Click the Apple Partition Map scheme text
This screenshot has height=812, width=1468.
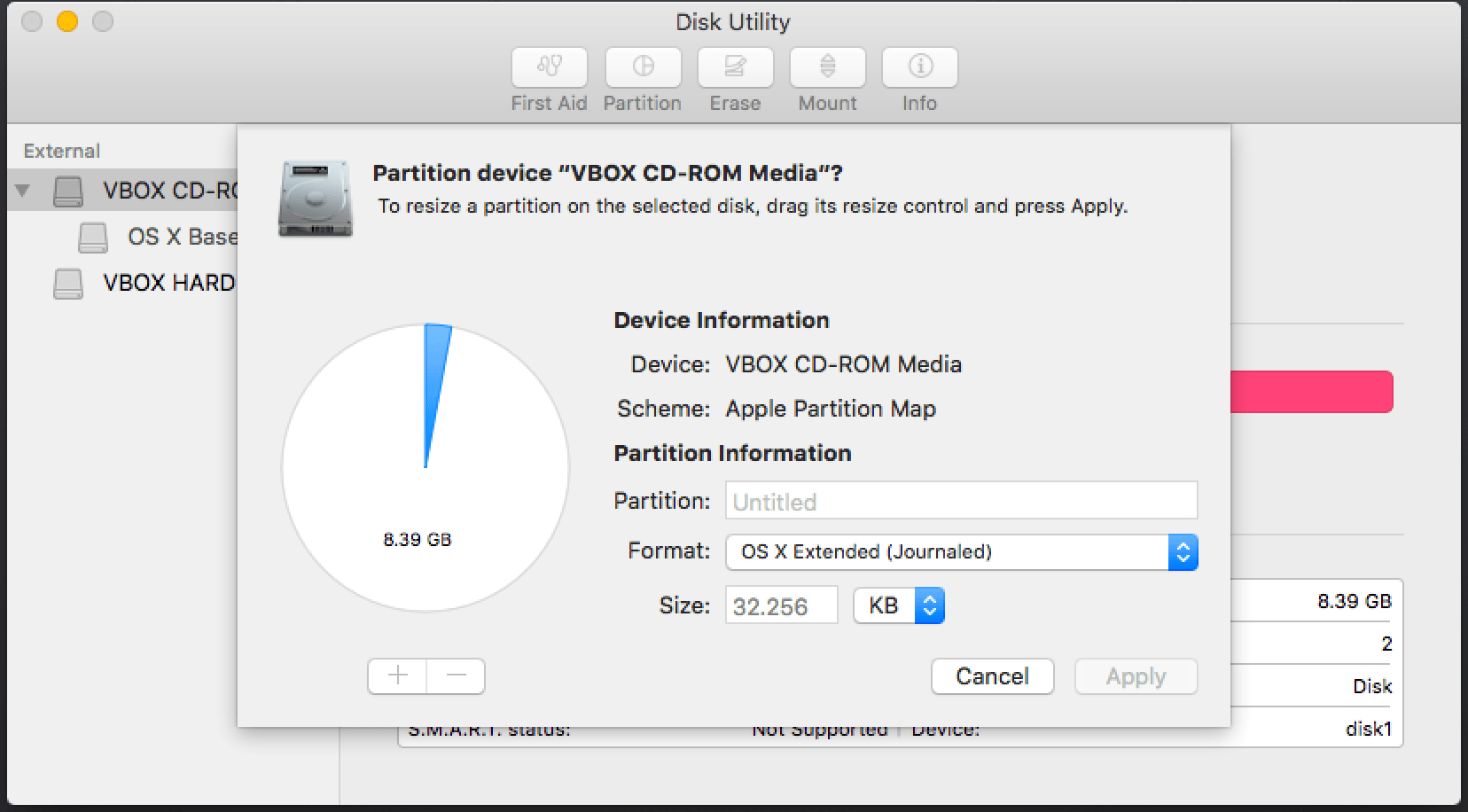[831, 409]
